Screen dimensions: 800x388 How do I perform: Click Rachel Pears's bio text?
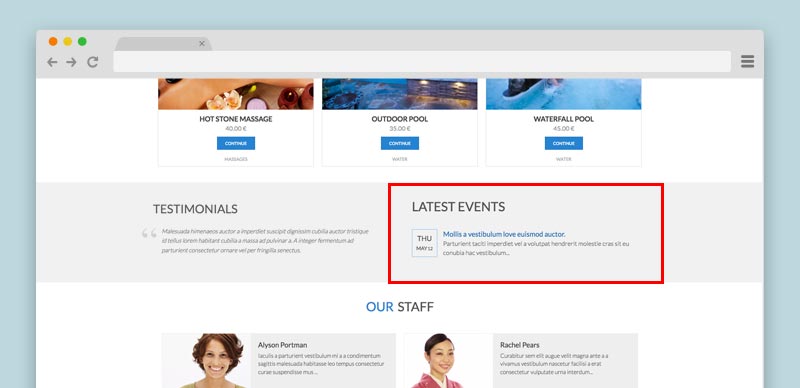554,364
